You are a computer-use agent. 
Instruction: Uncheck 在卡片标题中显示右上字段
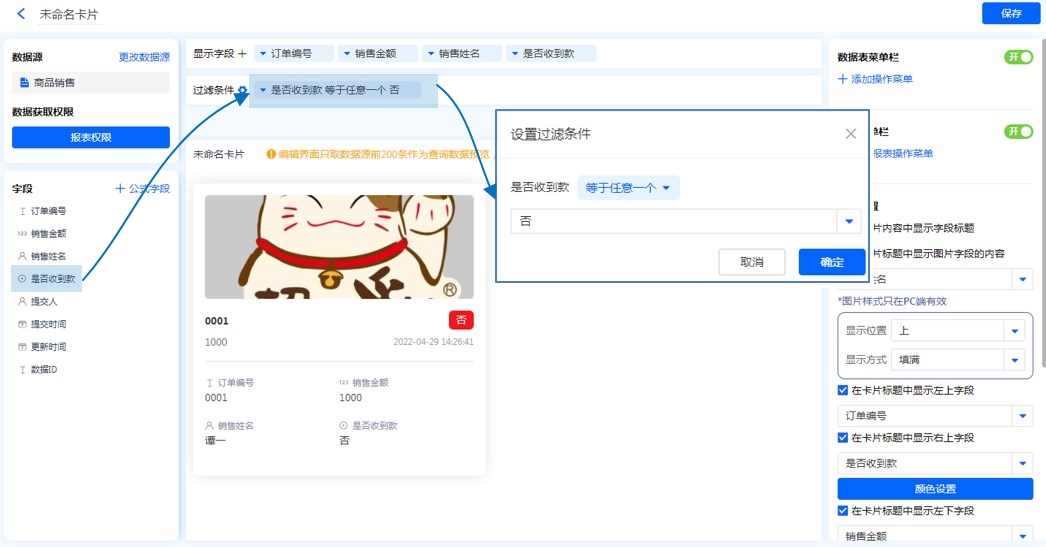843,438
